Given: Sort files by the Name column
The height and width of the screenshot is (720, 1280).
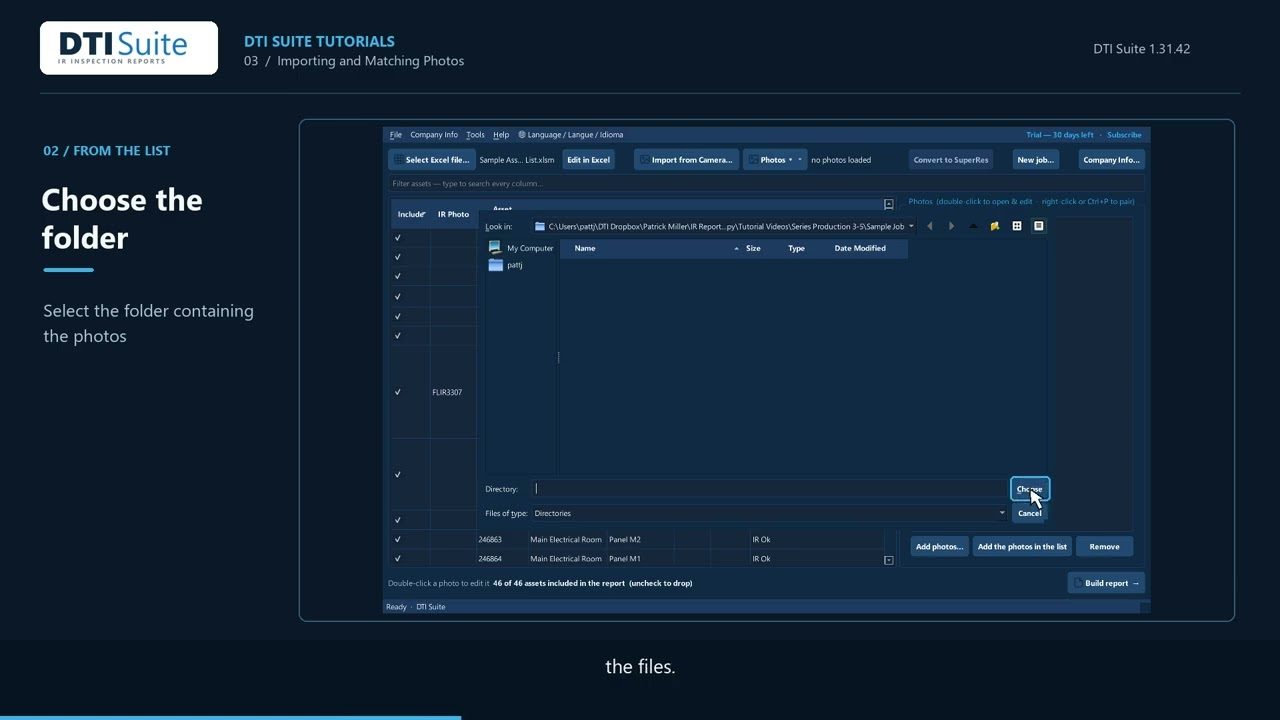Looking at the screenshot, I should tap(585, 248).
